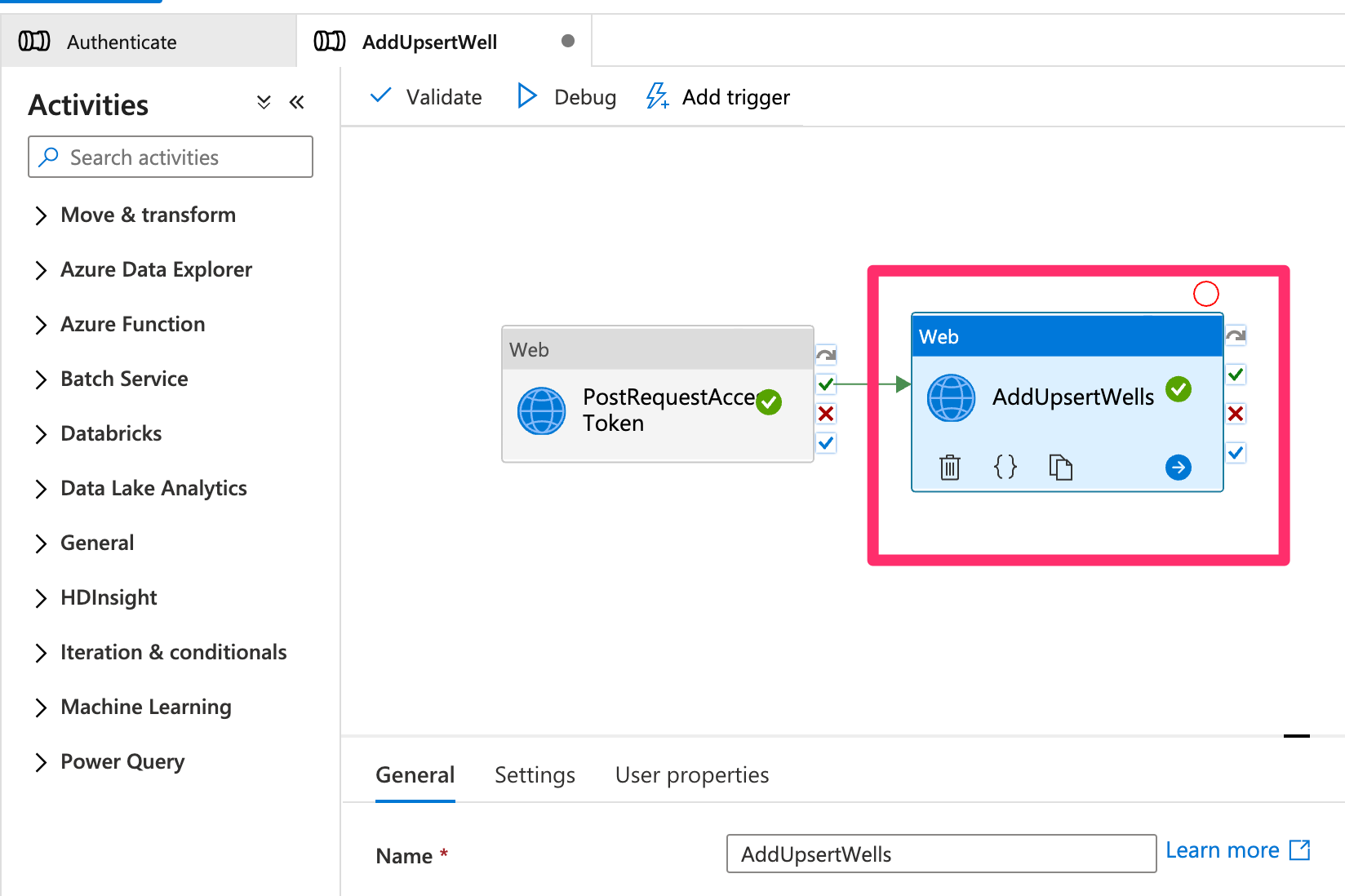1345x896 pixels.
Task: Click the red breakpoint circle above AddUpsertWells
Action: [1206, 294]
